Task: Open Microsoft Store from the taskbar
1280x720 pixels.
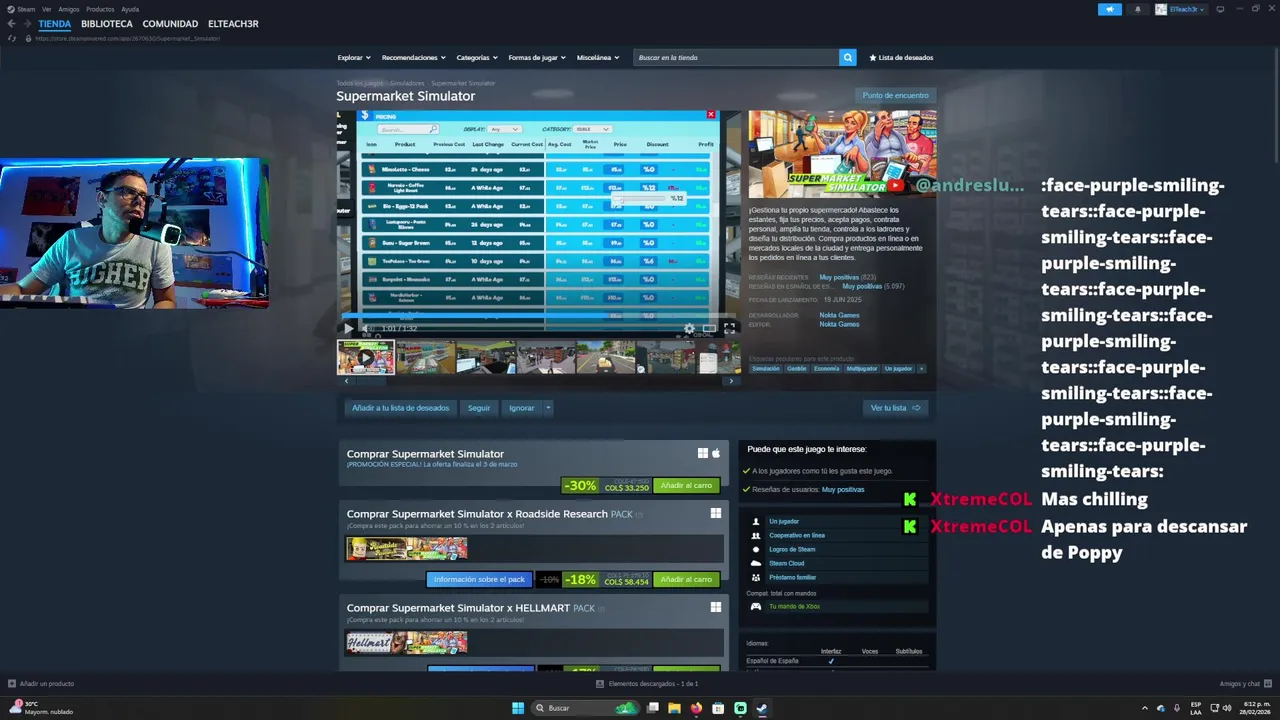Action: [x=718, y=708]
